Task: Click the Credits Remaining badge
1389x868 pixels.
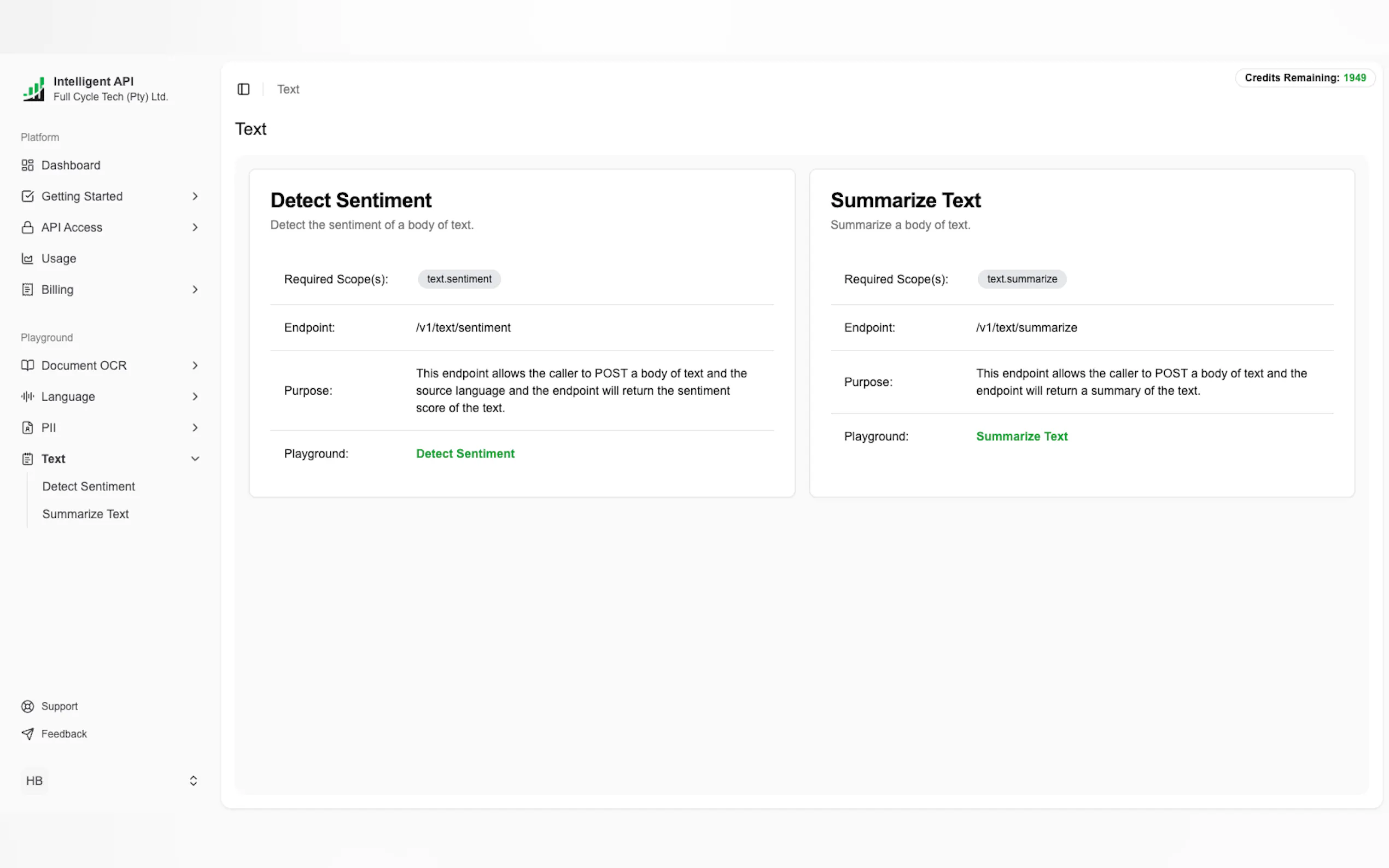Action: pyautogui.click(x=1304, y=78)
